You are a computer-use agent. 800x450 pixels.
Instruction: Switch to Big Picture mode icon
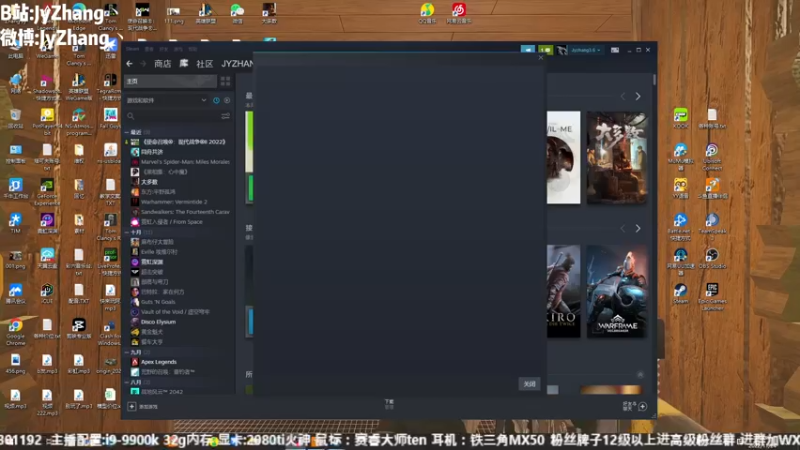coord(615,50)
